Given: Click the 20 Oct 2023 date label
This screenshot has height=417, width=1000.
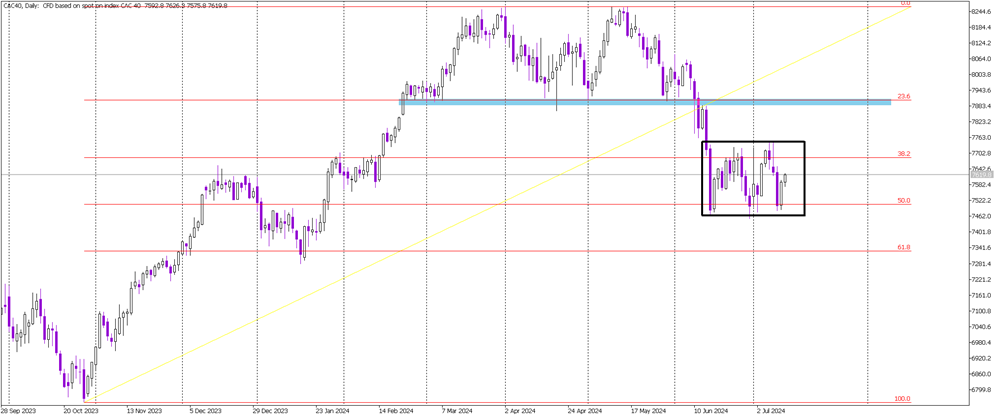Looking at the screenshot, I should pos(82,411).
